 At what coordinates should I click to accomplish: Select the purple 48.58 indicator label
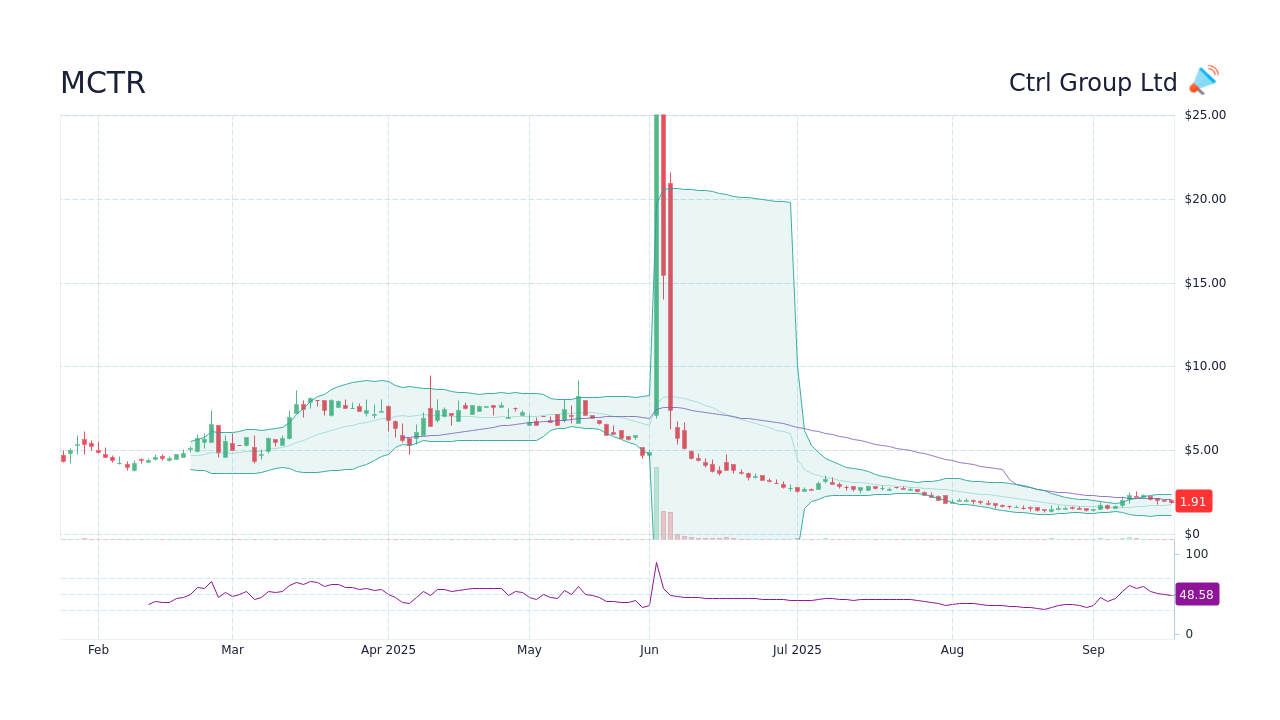pyautogui.click(x=1196, y=594)
